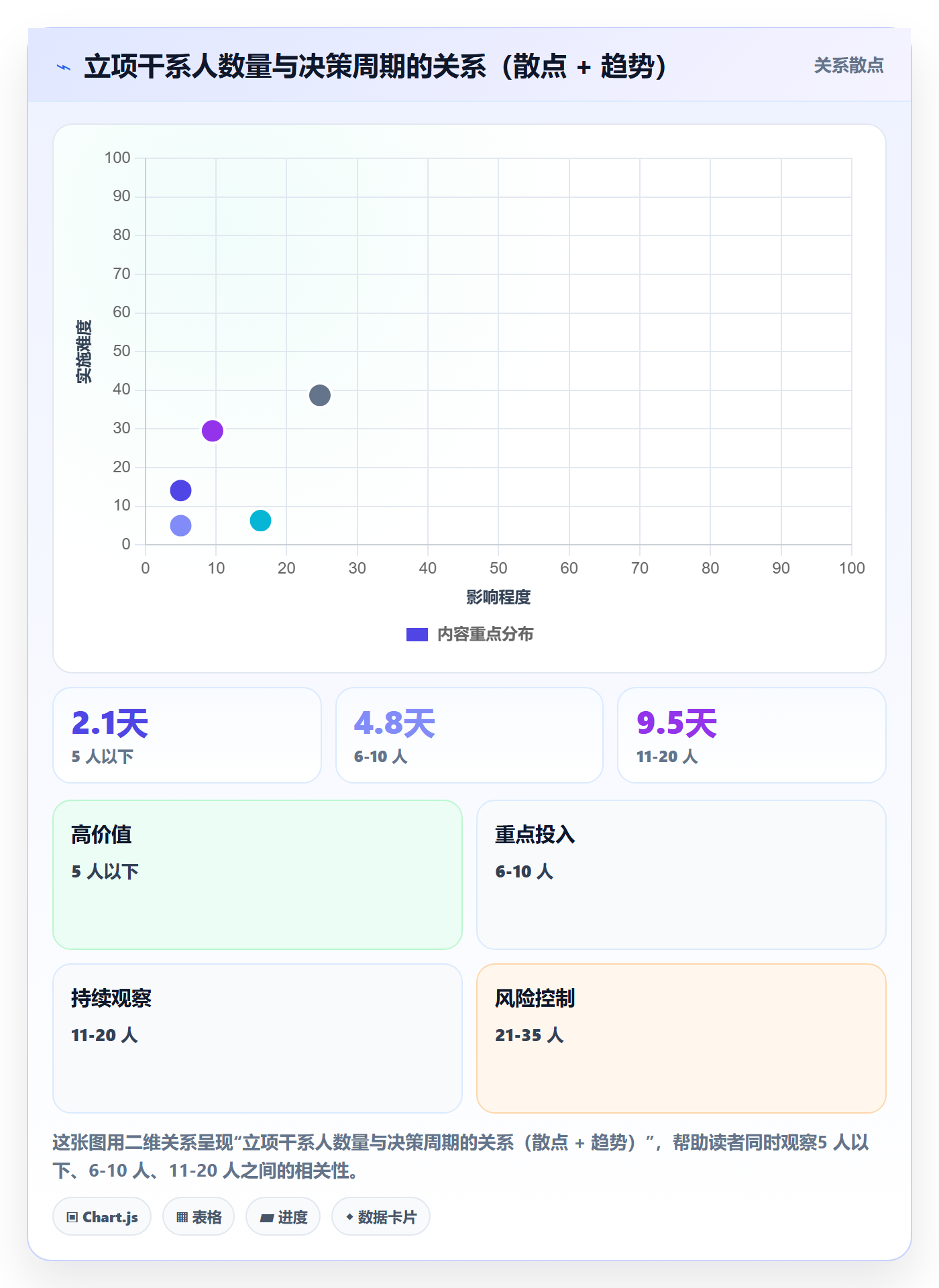This screenshot has width=939, height=1288.
Task: Open the 9.5天 stat card
Action: (752, 735)
